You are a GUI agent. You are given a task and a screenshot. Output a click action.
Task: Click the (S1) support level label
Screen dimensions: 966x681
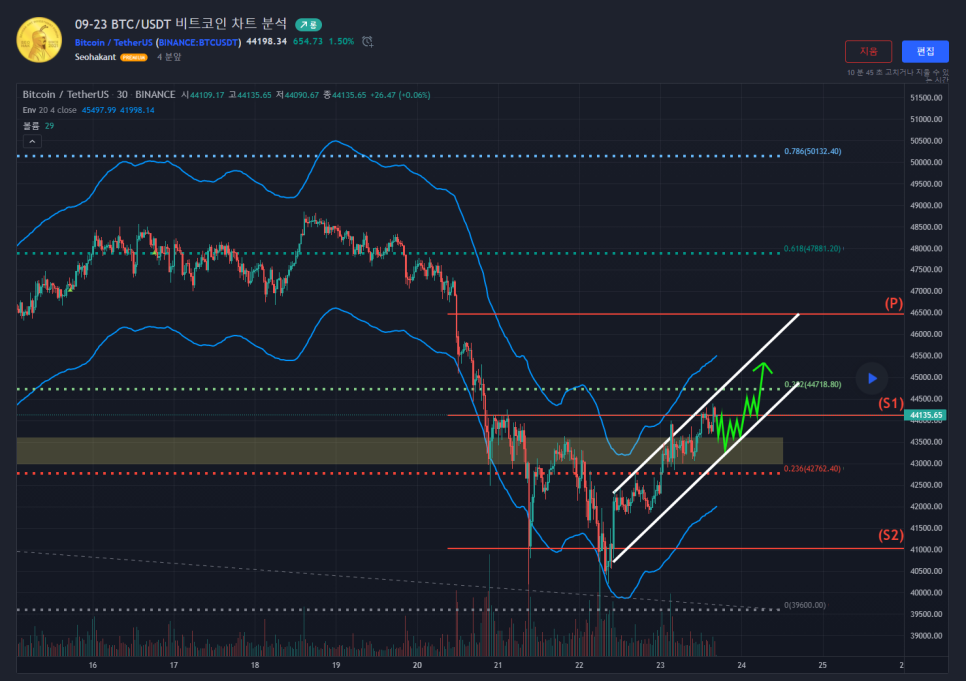[890, 403]
